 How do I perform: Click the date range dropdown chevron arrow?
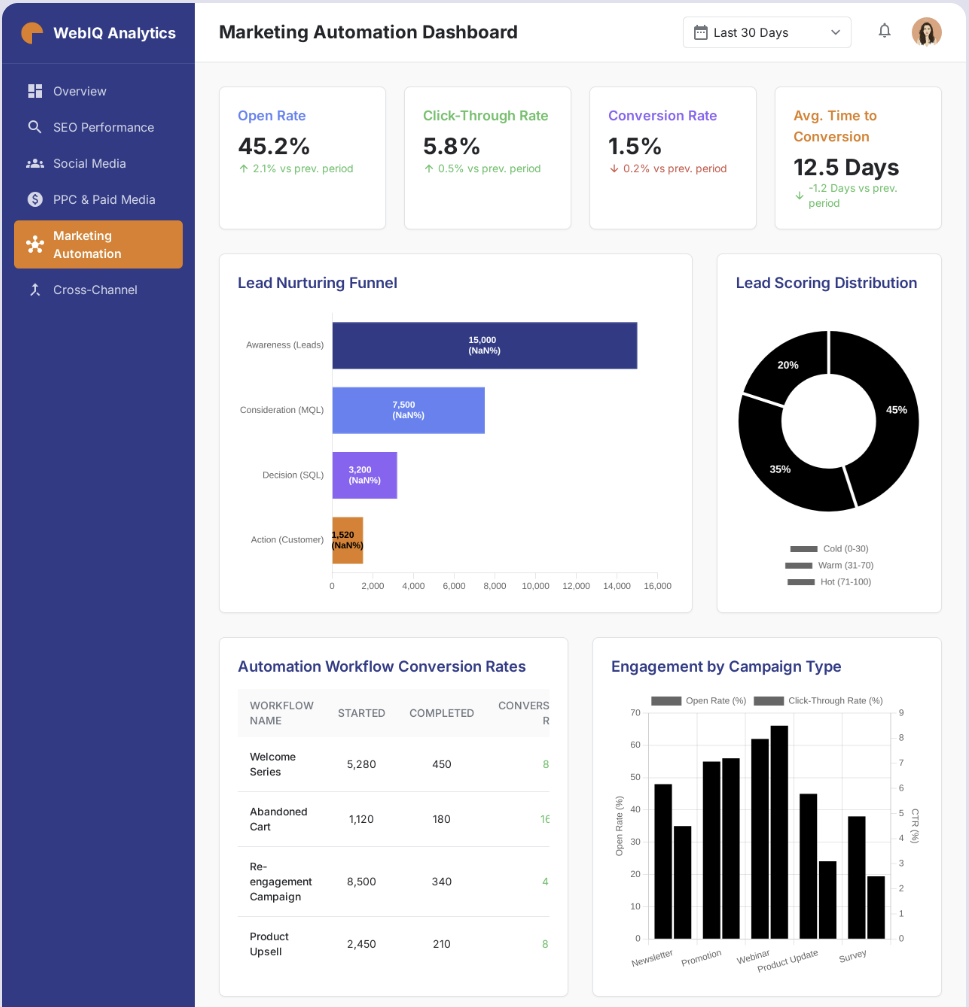(x=836, y=32)
